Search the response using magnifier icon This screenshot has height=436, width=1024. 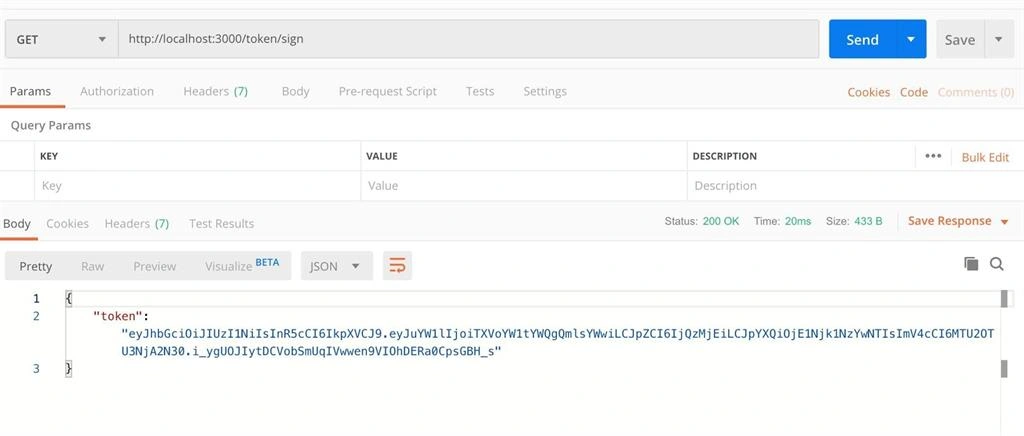point(997,264)
